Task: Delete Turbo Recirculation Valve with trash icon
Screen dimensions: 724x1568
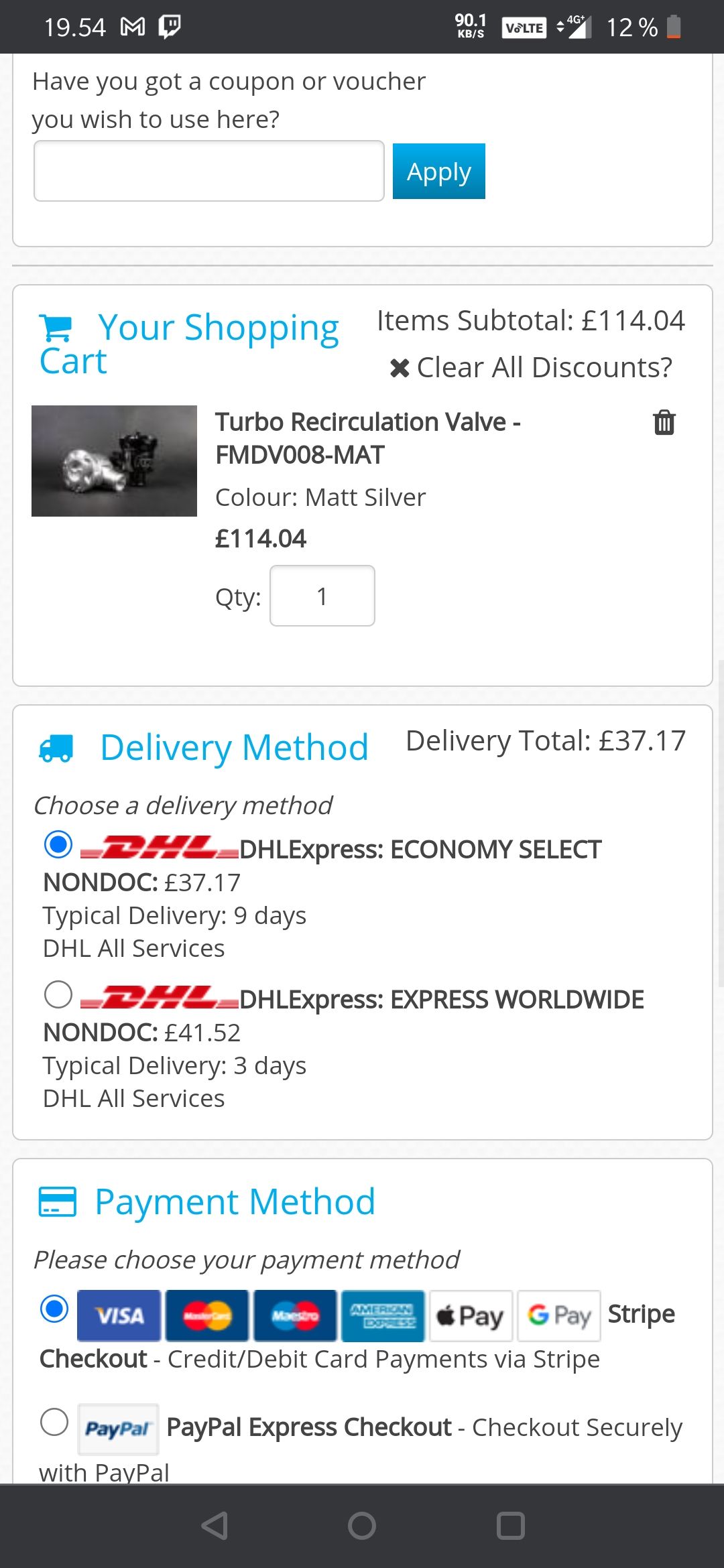Action: click(x=664, y=422)
